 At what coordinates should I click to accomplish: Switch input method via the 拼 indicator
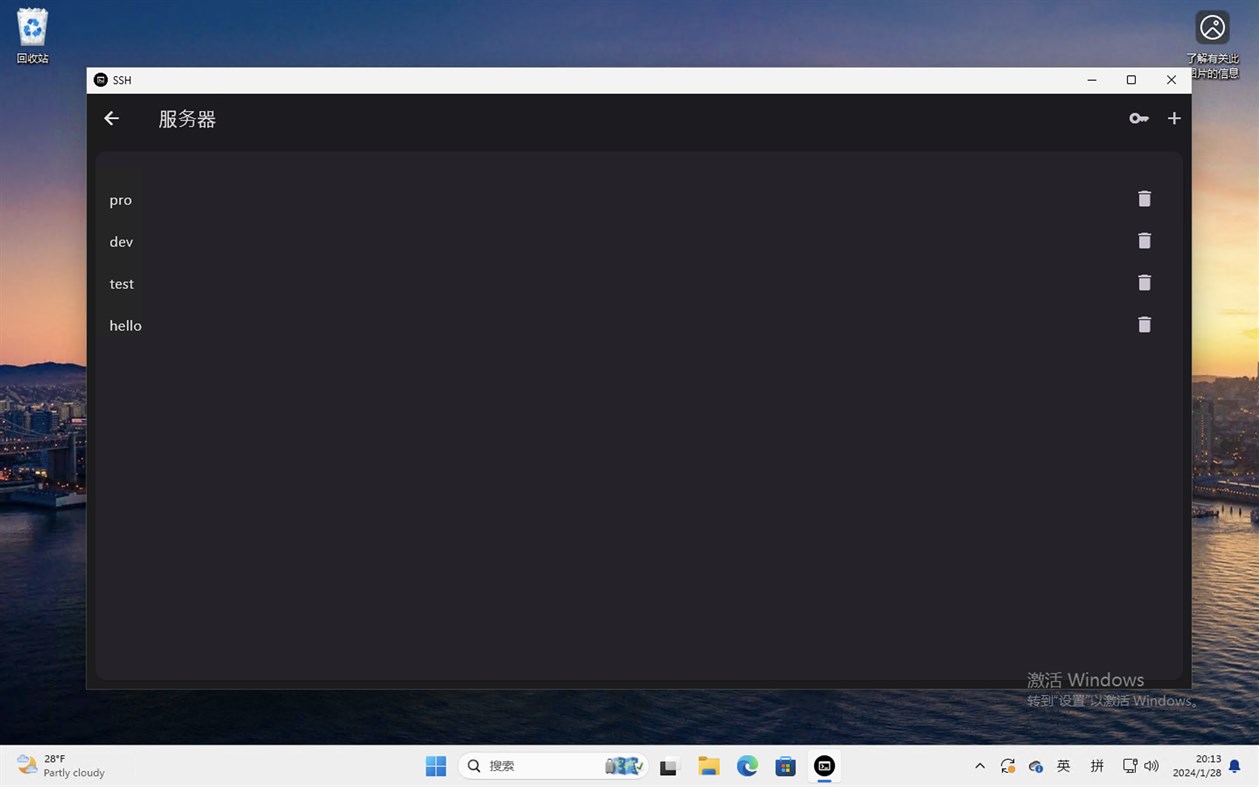[x=1096, y=766]
